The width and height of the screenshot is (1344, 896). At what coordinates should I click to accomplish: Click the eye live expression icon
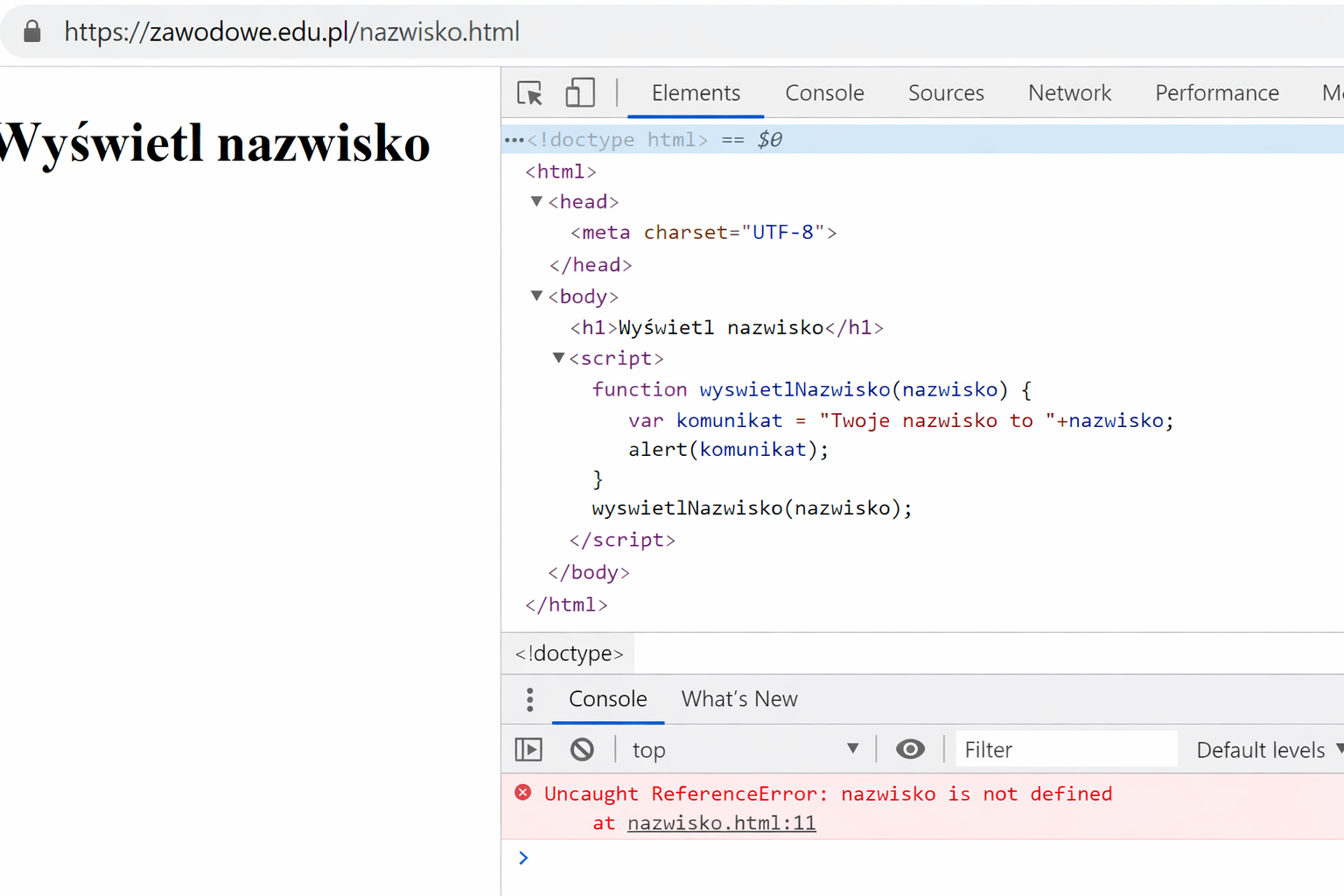[910, 750]
